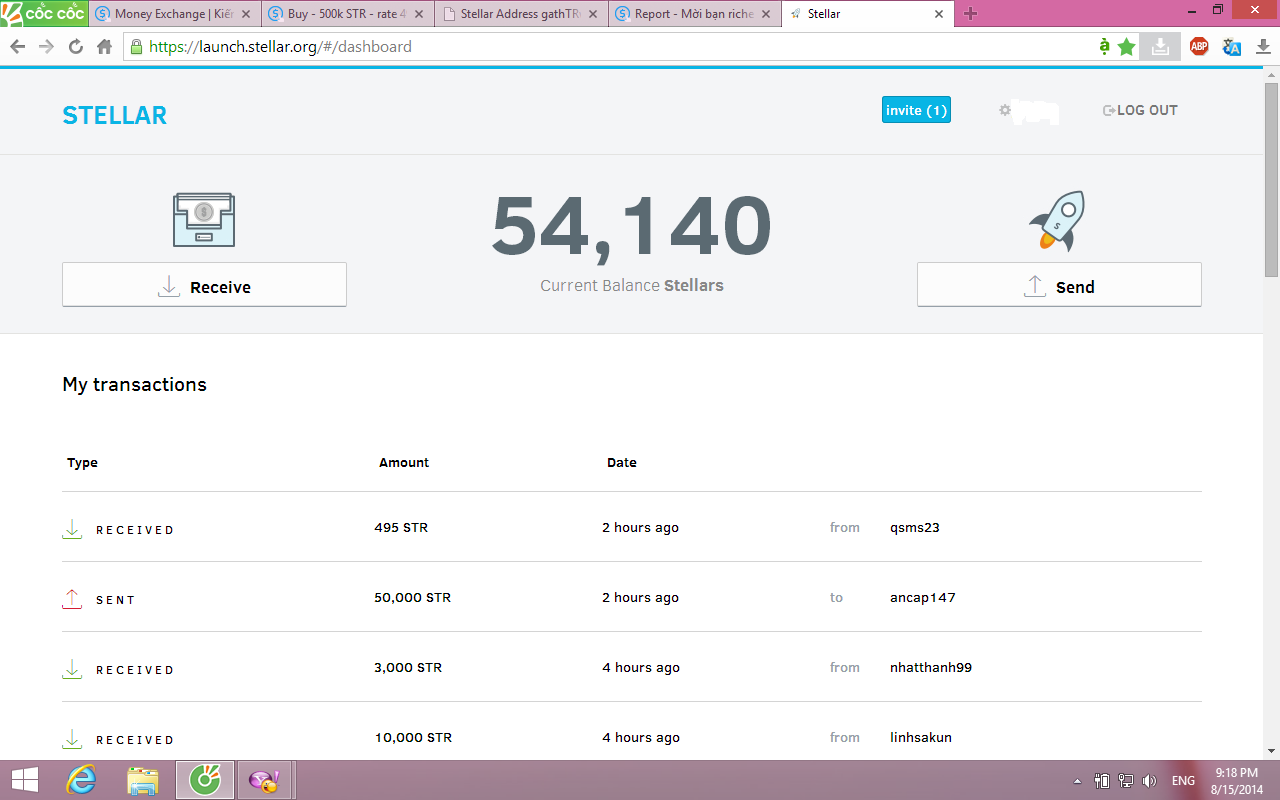Screen dimensions: 1280x800
Task: Click the 50,000 STR amount
Action: pos(413,598)
